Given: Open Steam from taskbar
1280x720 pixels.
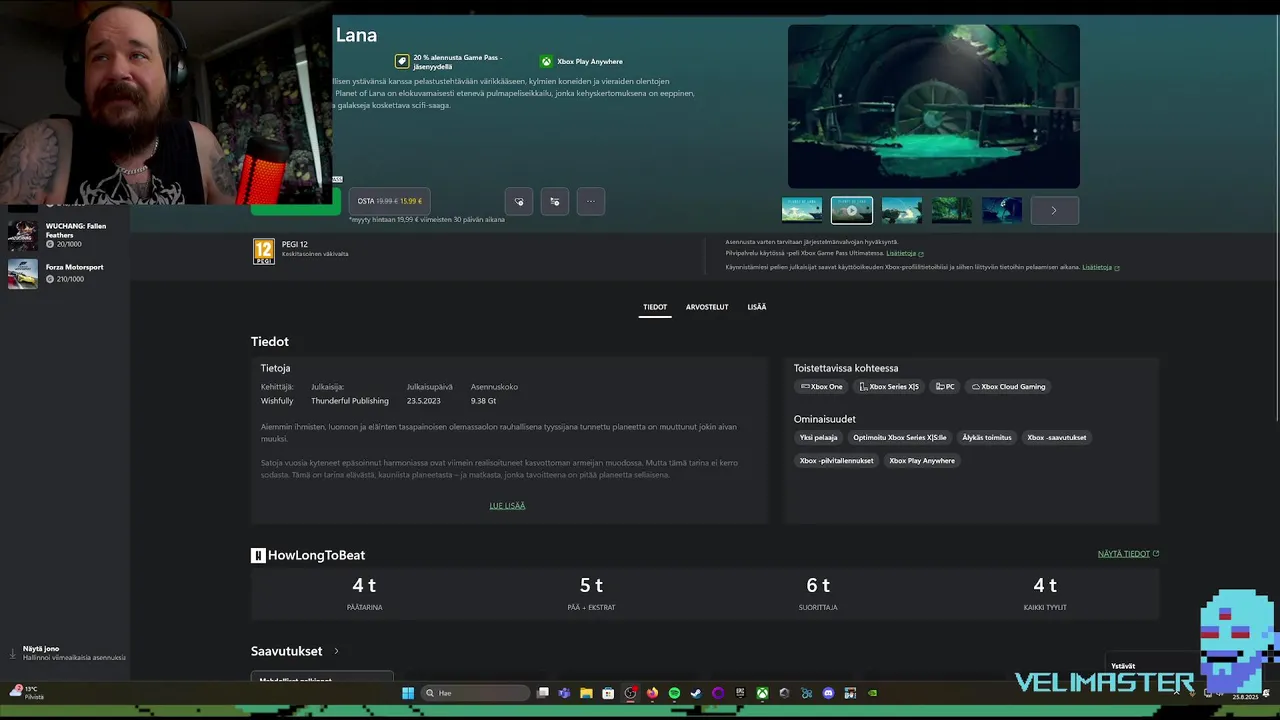Looking at the screenshot, I should point(696,693).
